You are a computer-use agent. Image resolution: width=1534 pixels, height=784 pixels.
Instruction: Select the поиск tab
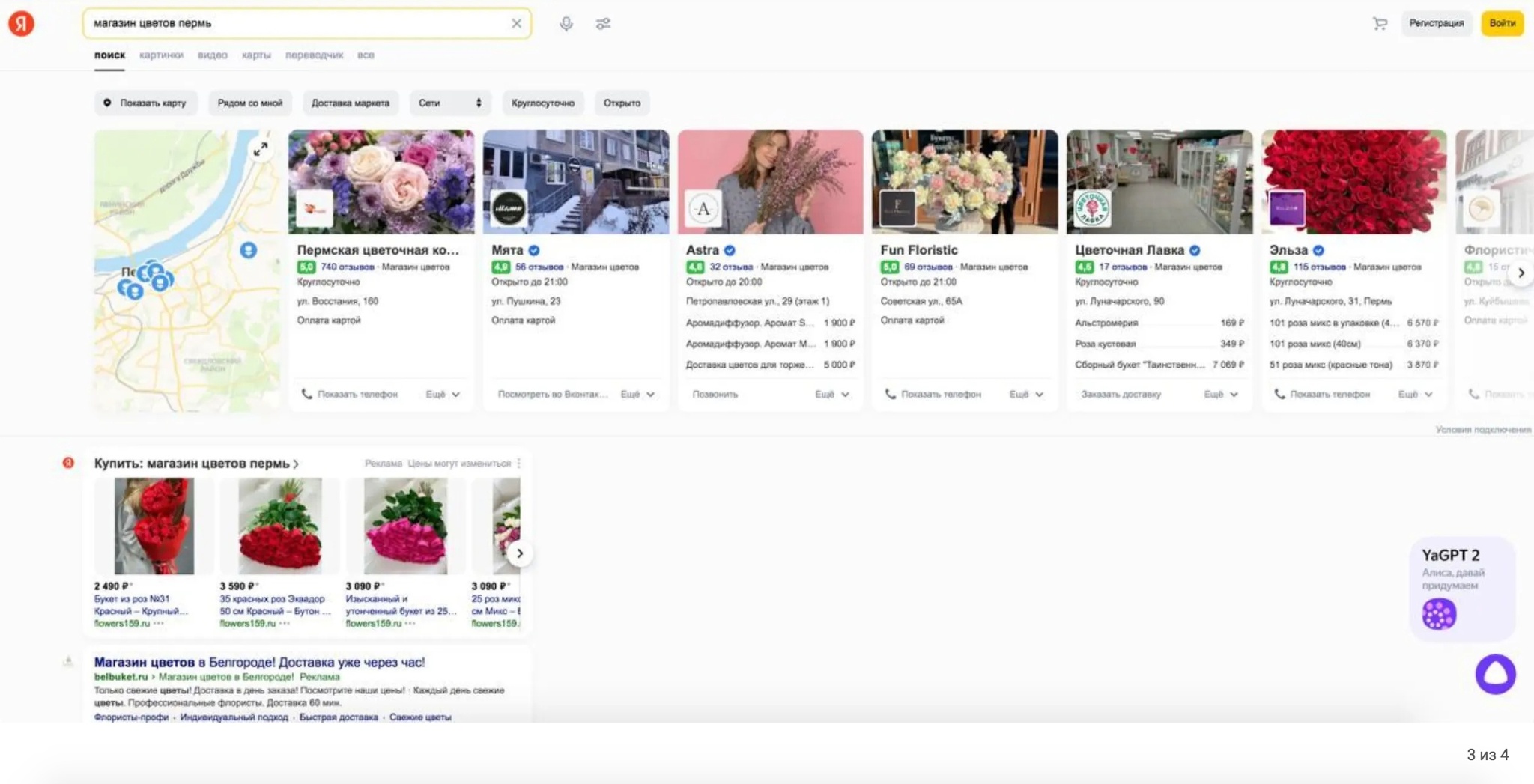tap(109, 55)
